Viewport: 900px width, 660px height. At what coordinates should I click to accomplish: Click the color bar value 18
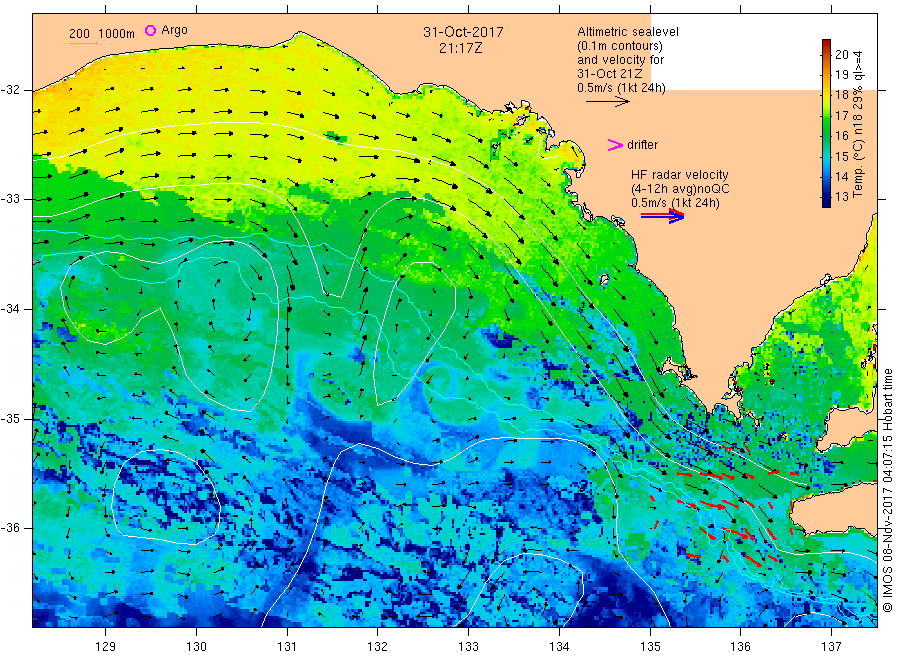point(841,95)
